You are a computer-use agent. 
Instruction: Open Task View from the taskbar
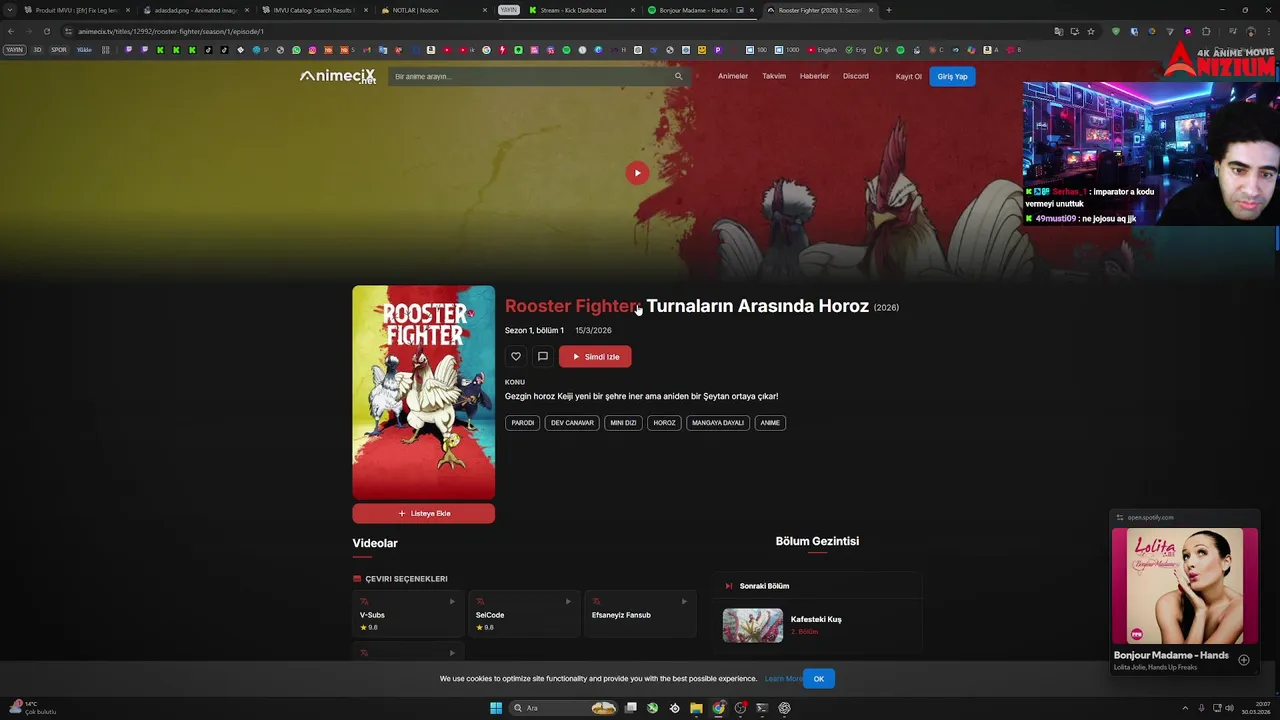click(x=631, y=708)
